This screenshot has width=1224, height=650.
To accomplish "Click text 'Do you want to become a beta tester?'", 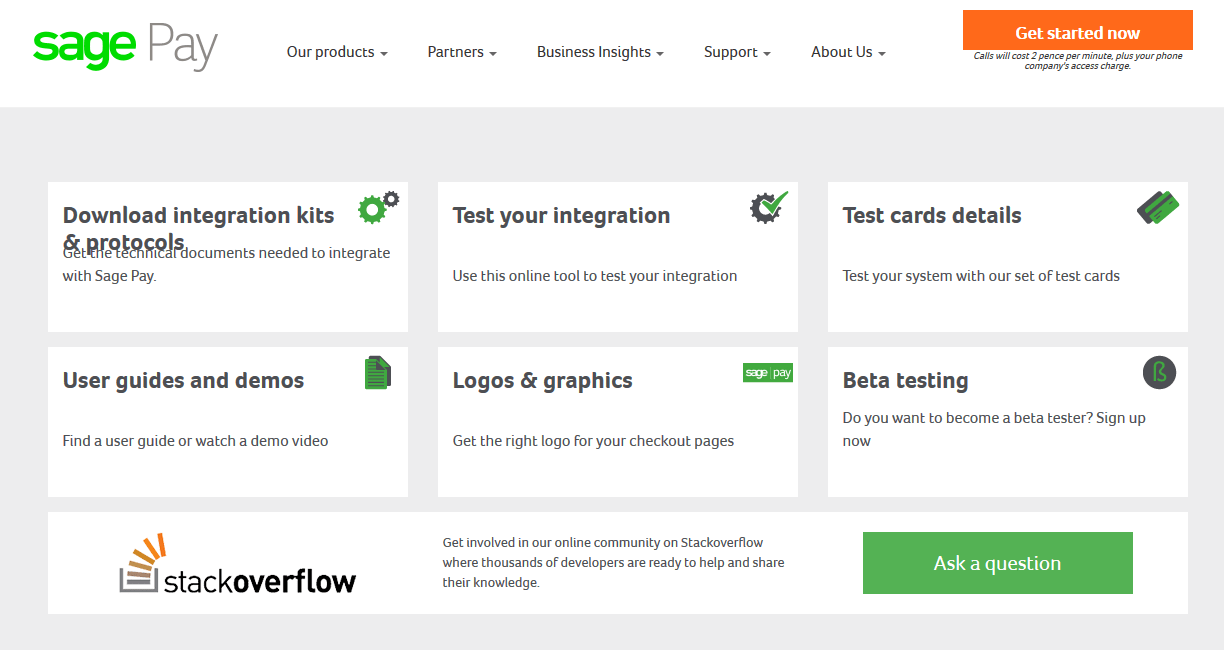I will click(x=967, y=418).
